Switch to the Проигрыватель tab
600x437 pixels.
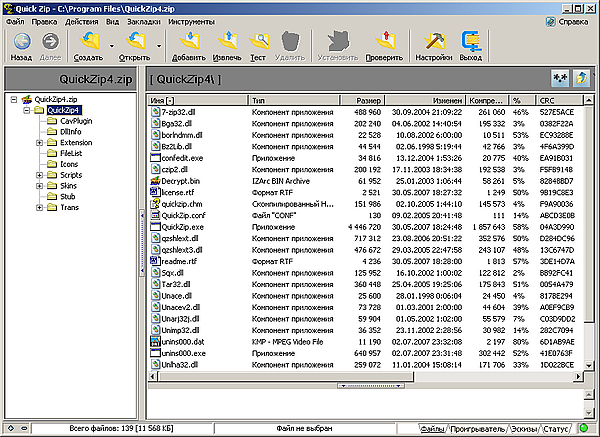[x=479, y=429]
